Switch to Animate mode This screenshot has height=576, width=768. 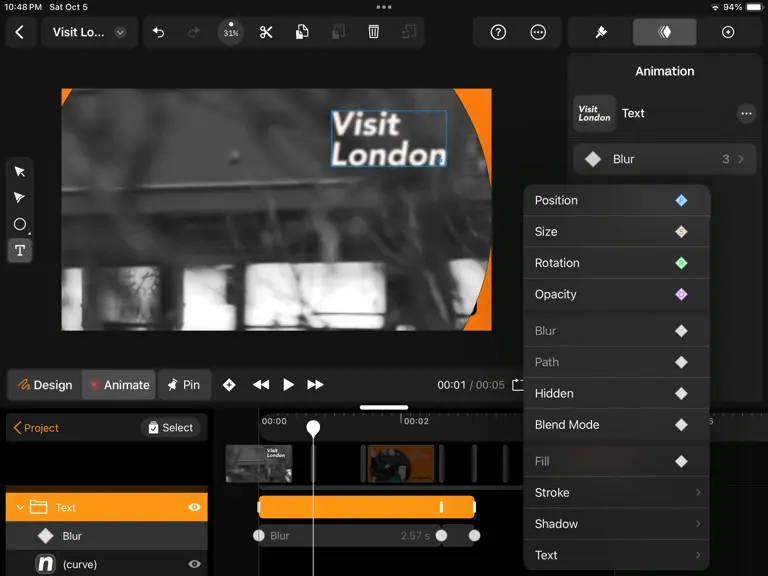(x=119, y=385)
